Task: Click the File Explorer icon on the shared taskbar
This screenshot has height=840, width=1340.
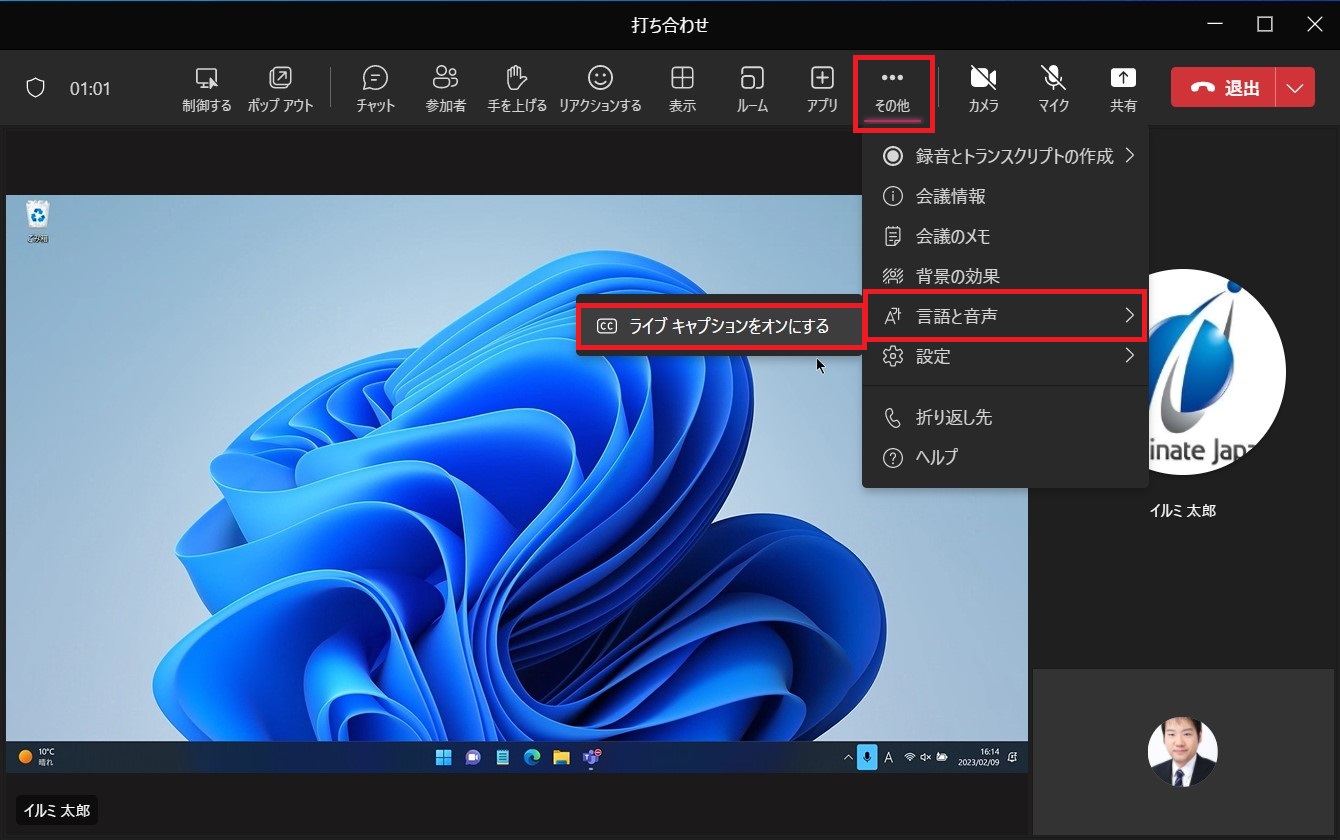Action: click(561, 757)
